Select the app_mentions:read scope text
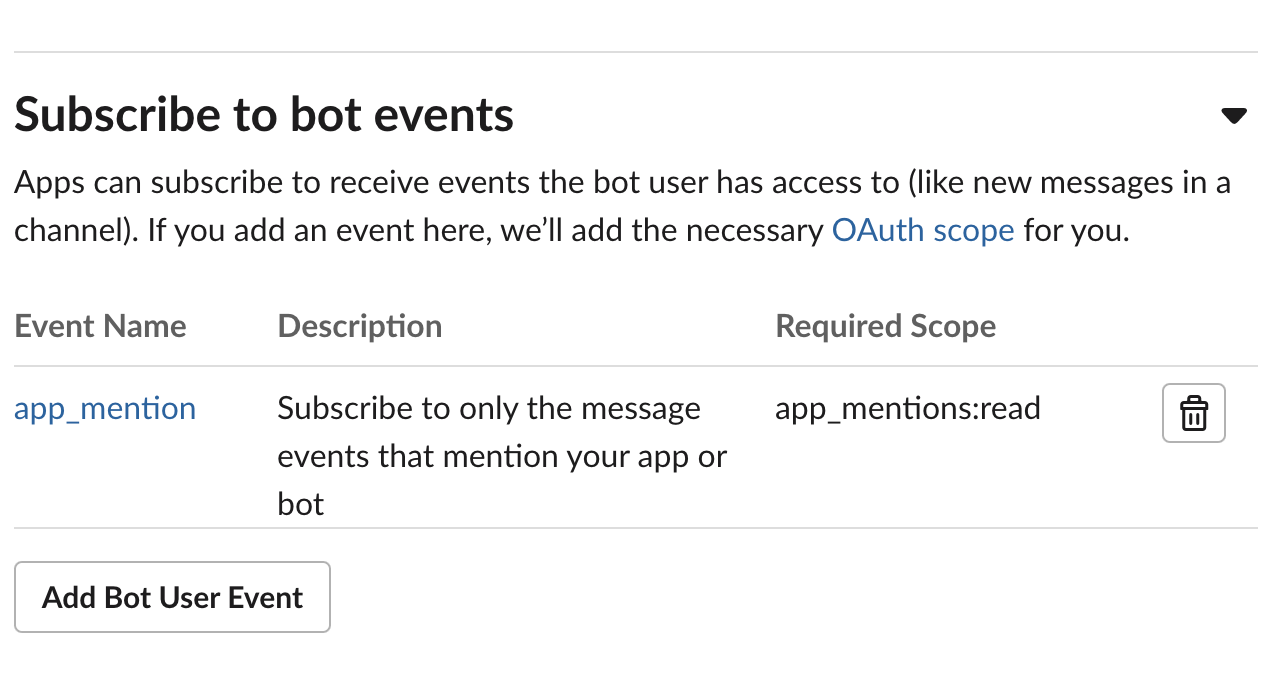 tap(907, 408)
